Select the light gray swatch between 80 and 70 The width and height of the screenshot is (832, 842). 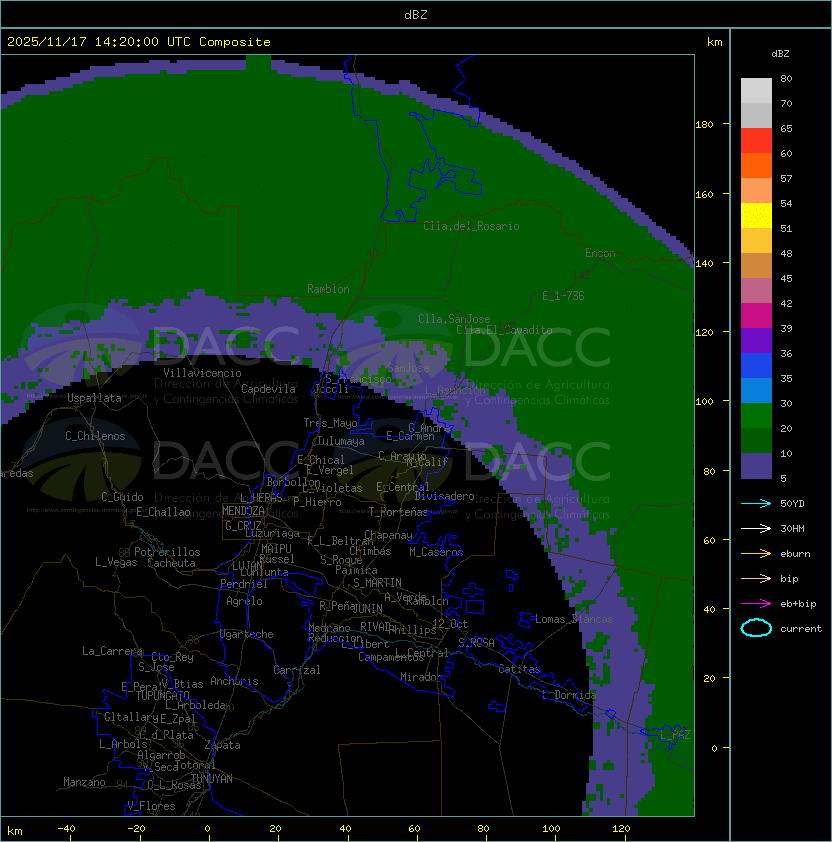756,91
